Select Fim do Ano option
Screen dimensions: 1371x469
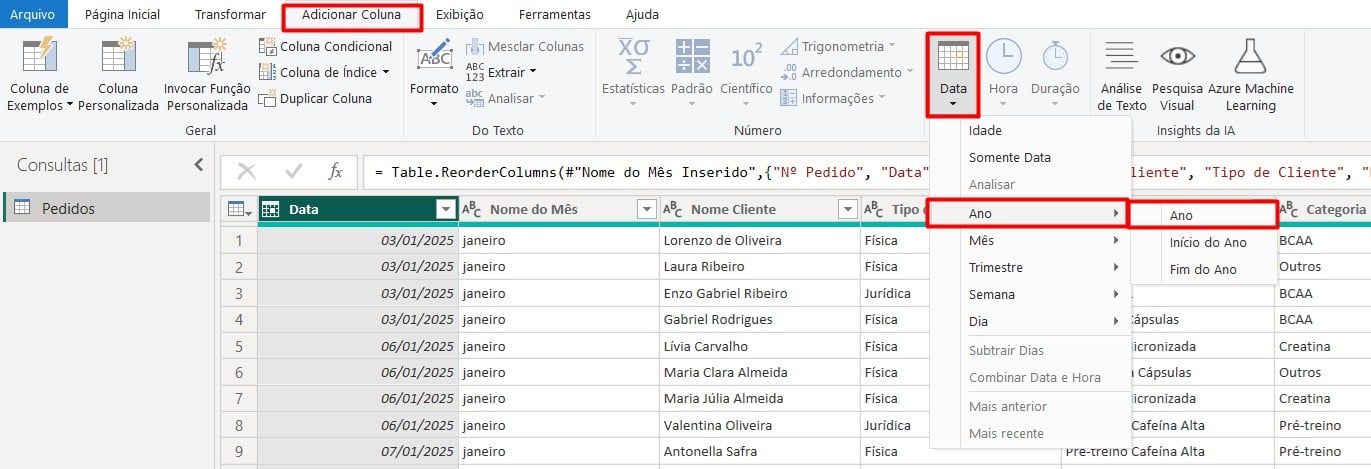pos(1204,269)
